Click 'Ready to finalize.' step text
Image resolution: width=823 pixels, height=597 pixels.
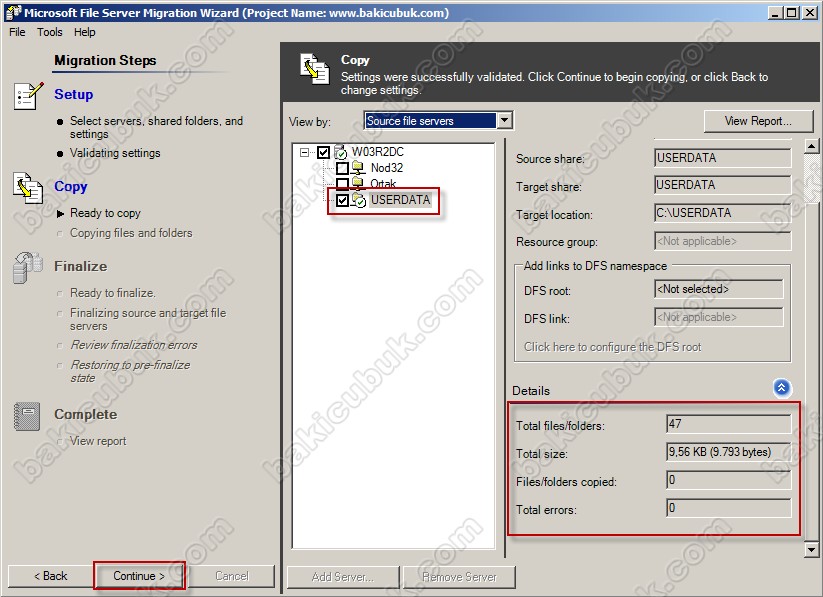pyautogui.click(x=113, y=293)
